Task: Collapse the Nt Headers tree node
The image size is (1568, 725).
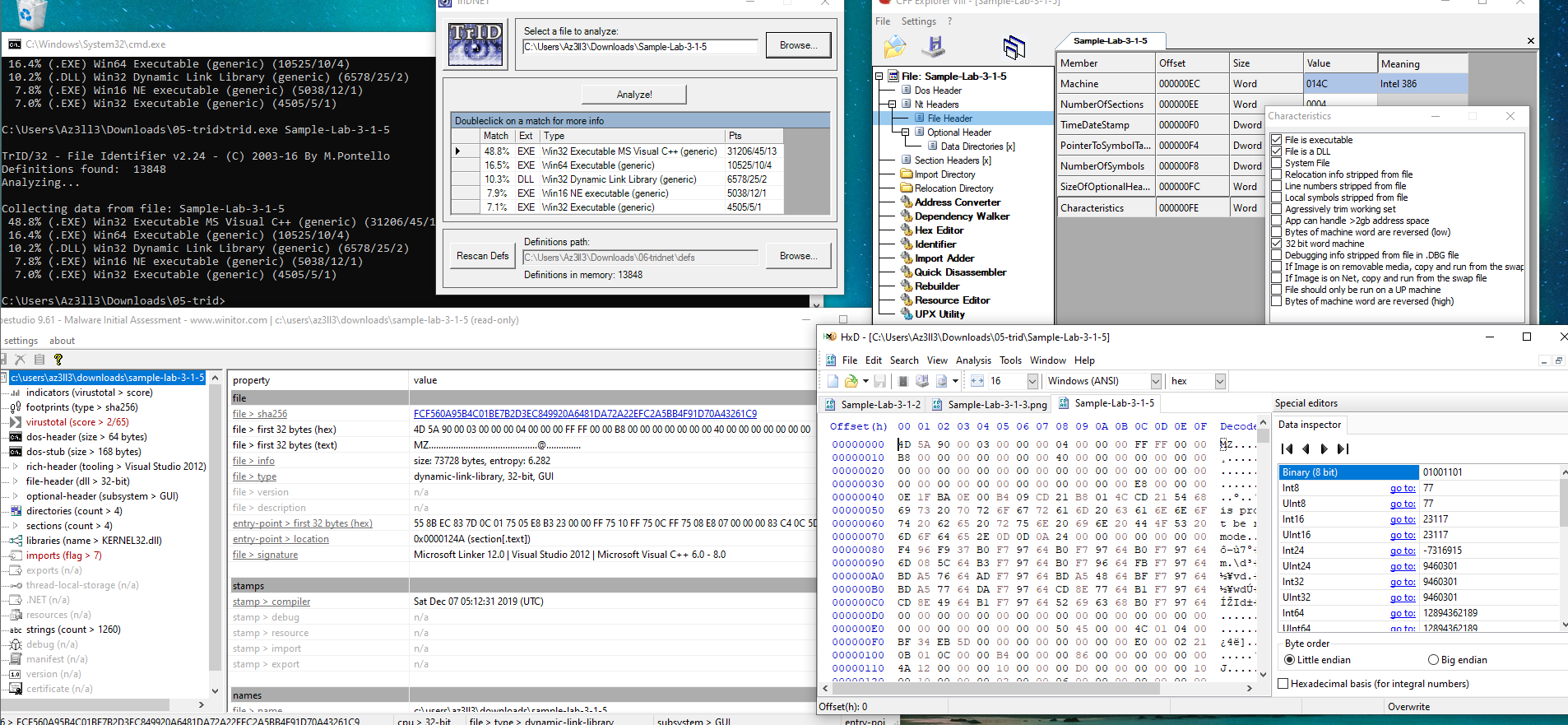Action: coord(892,105)
